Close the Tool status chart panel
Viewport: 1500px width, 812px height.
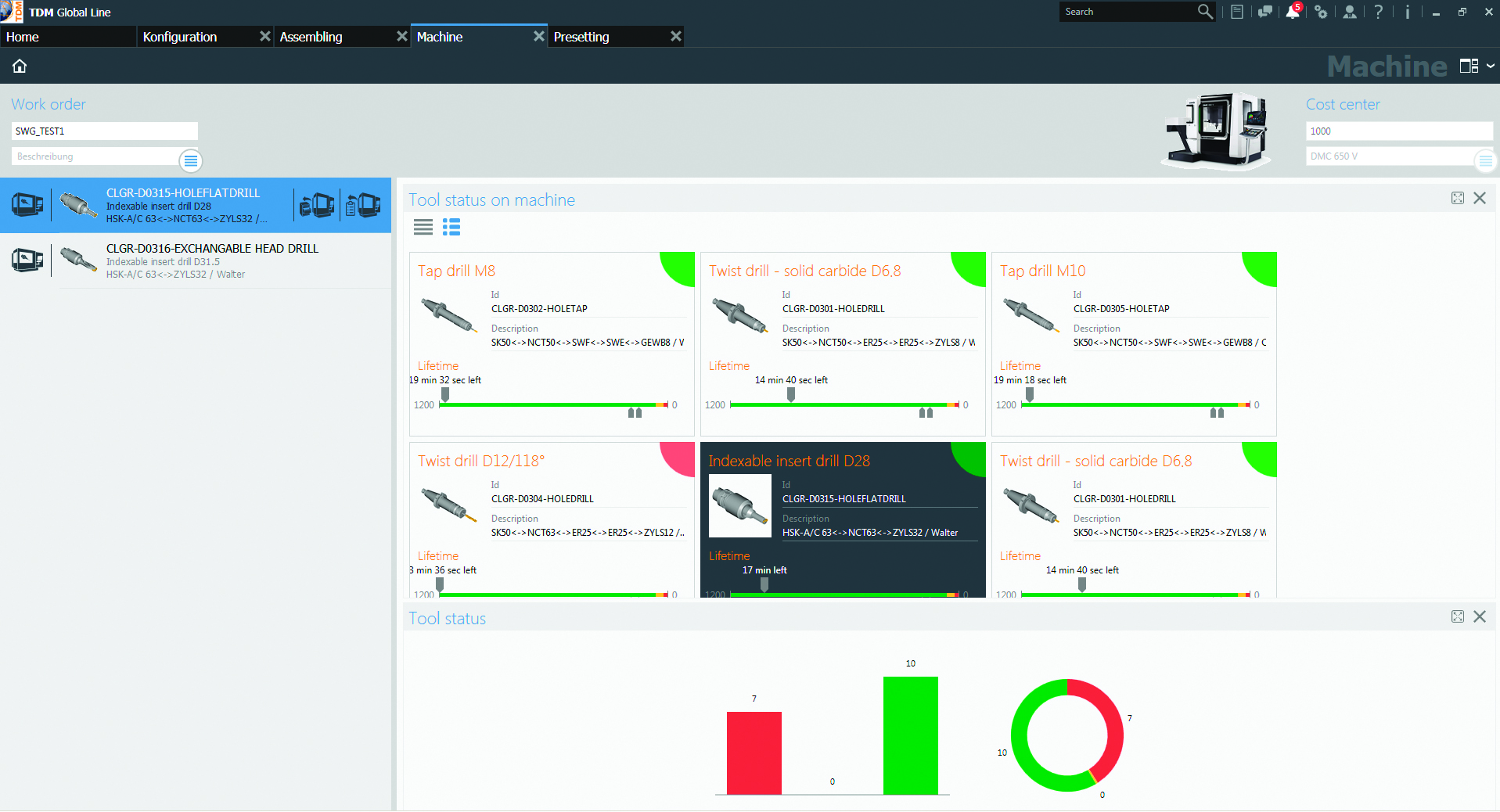pos(1480,616)
